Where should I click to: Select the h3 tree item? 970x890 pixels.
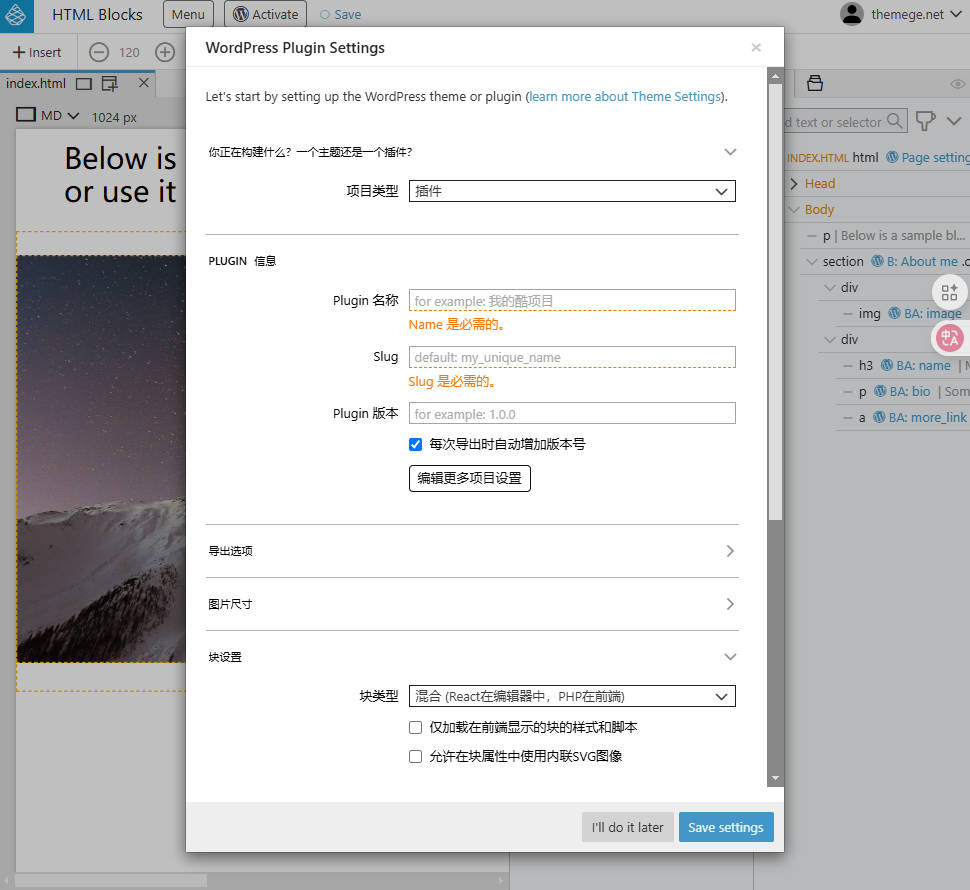865,366
